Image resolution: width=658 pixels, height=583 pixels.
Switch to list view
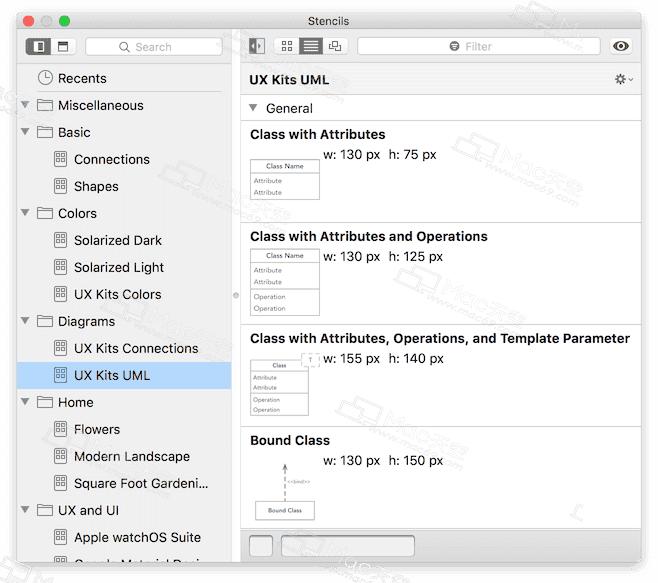pyautogui.click(x=311, y=46)
